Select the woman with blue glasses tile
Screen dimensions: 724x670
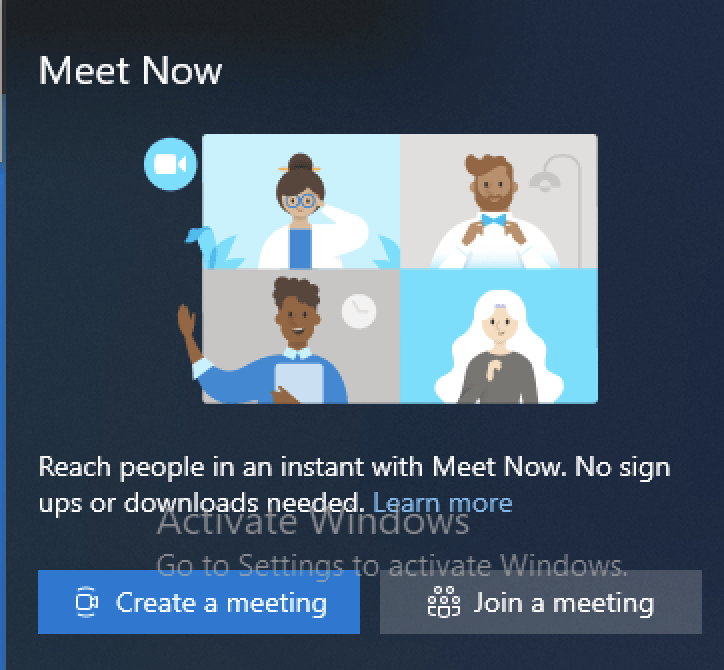pos(301,201)
